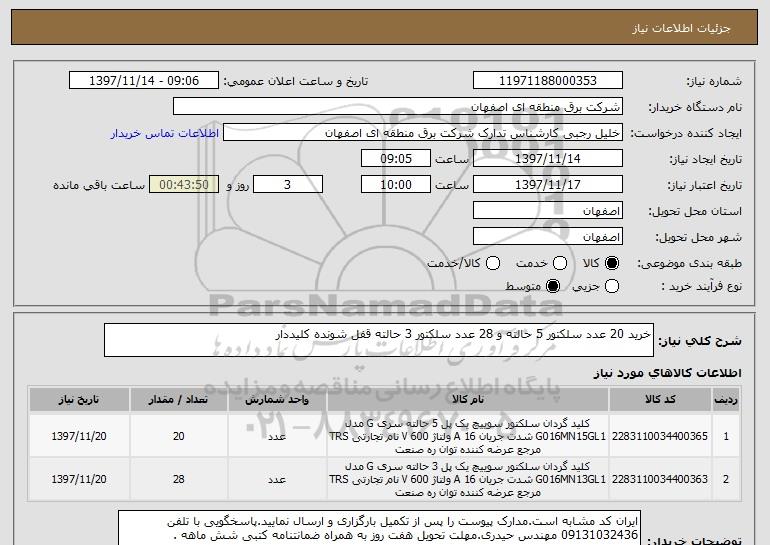Viewport: 770px width, 545px height.
Task: Click quantity cell showing 20
Action: 179,436
